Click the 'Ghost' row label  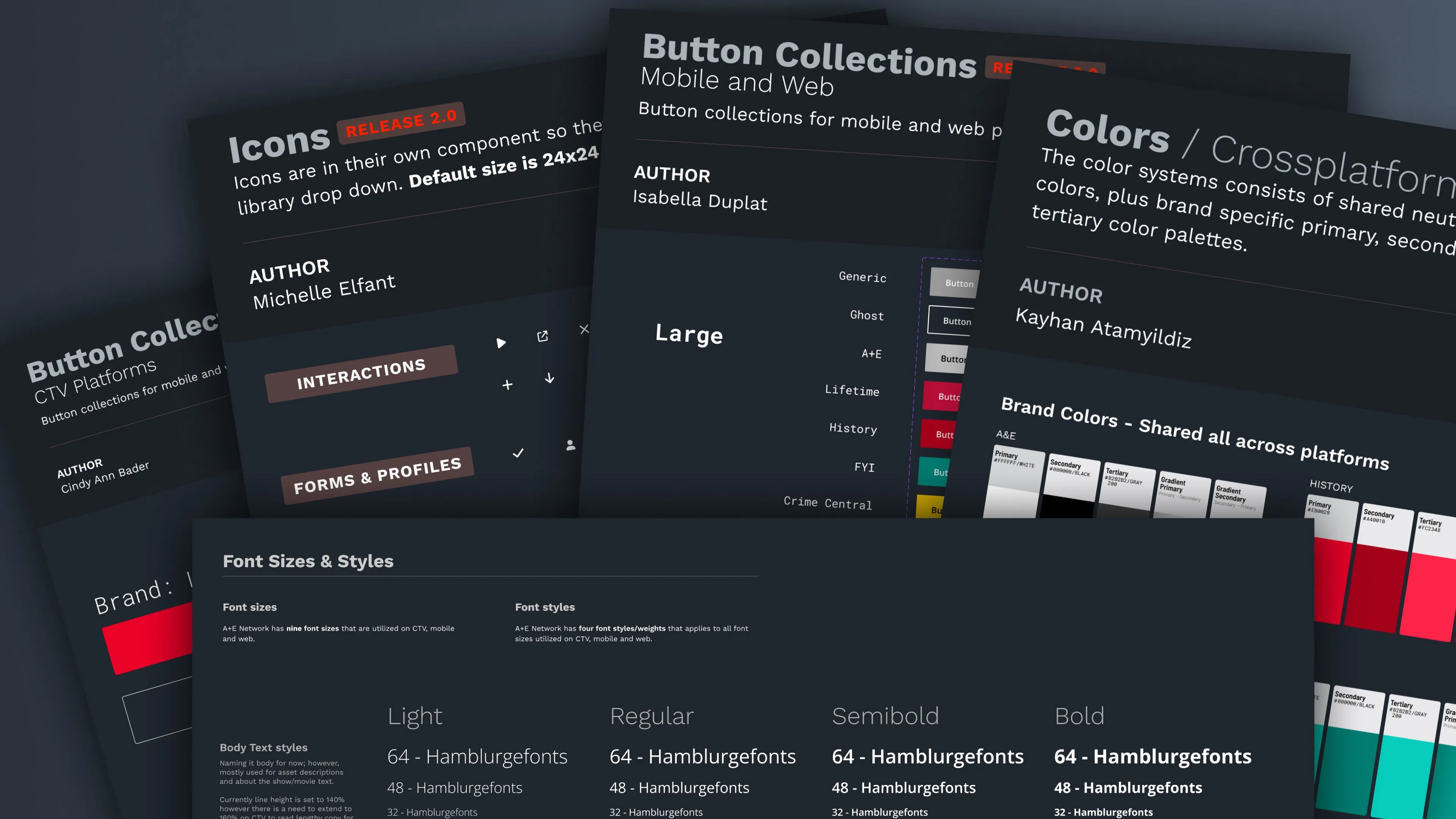867,315
